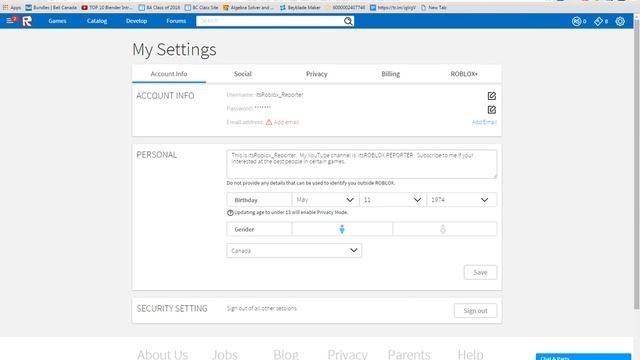
Task: Edit password with pencil icon
Action: pos(491,110)
